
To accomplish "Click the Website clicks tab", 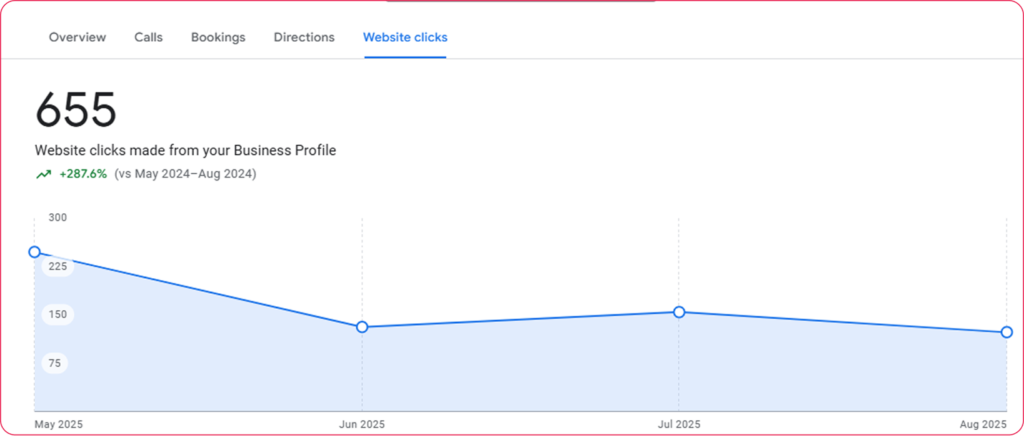I will point(405,37).
